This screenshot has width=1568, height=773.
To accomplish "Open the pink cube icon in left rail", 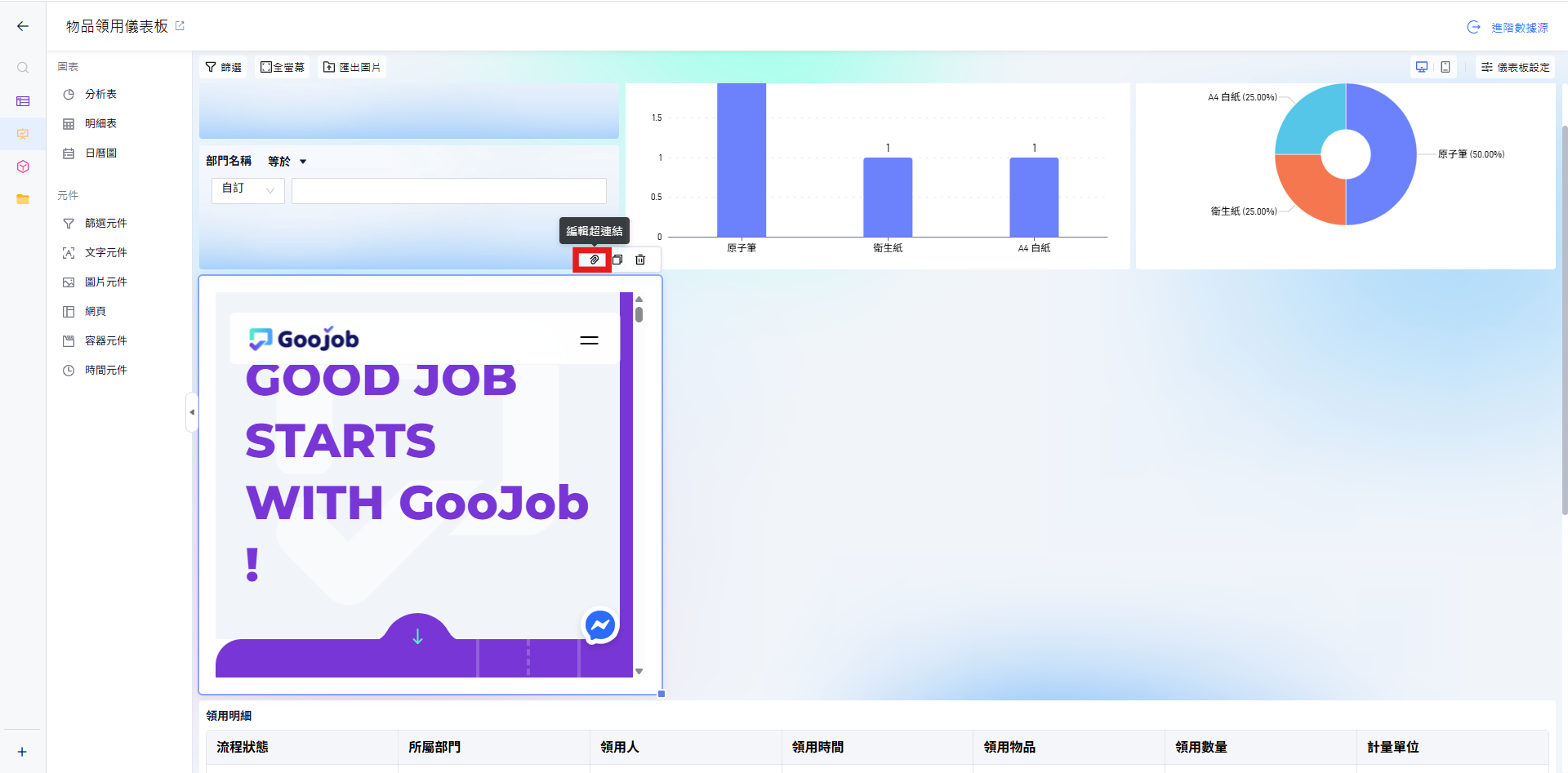I will click(23, 167).
